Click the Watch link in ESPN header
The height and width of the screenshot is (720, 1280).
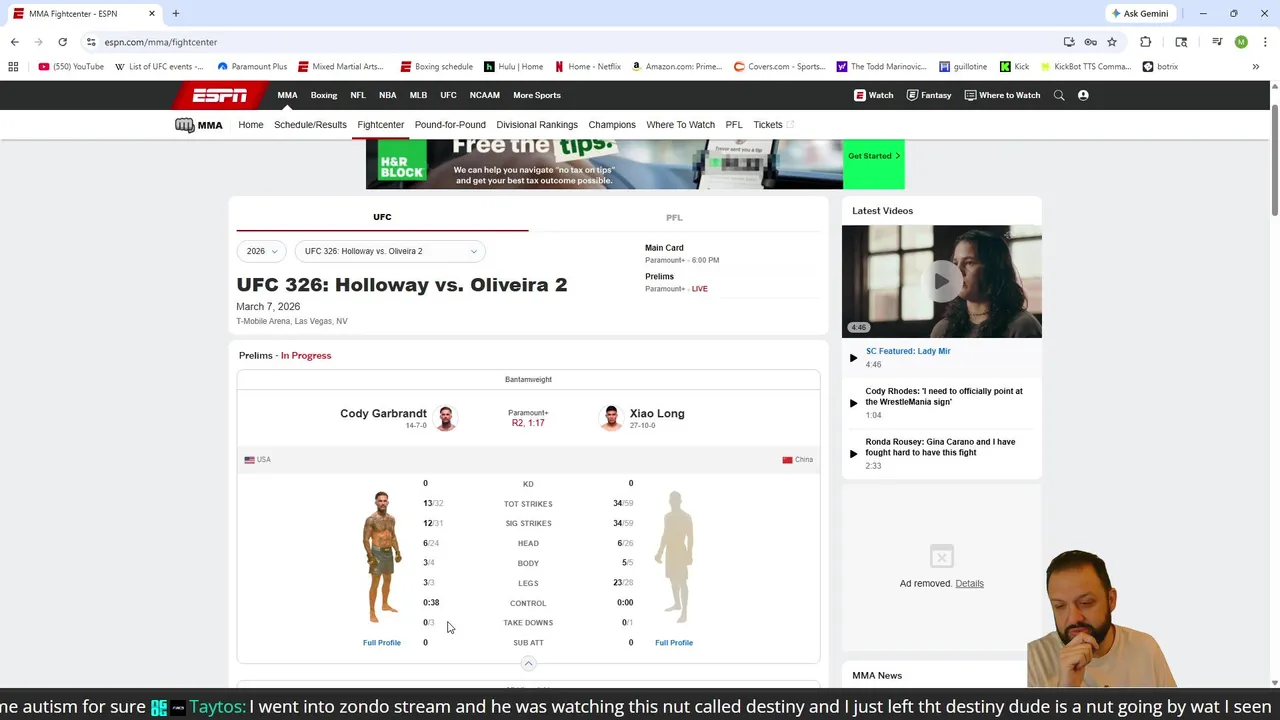(x=873, y=95)
